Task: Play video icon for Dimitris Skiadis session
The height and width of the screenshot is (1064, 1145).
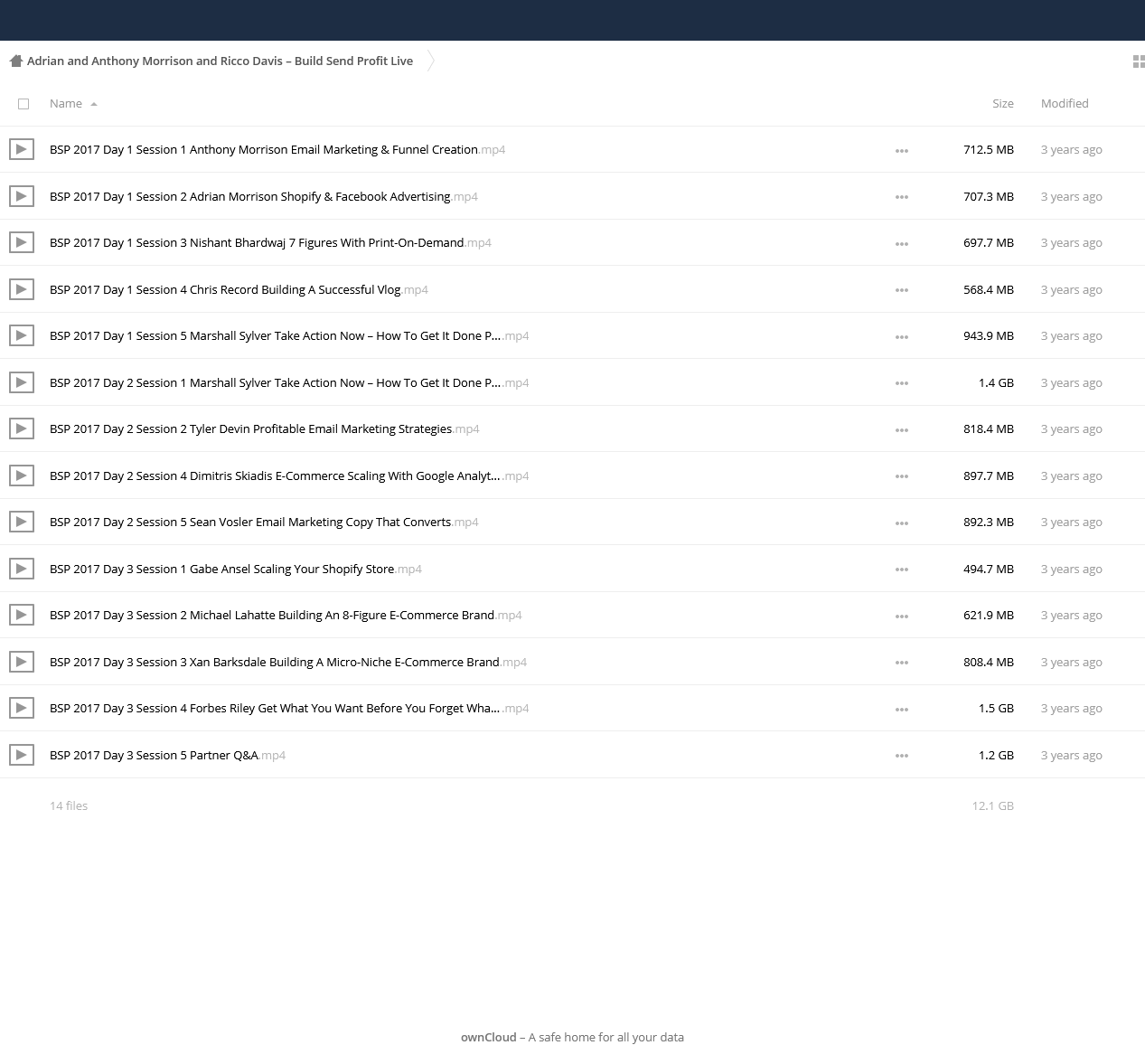Action: tap(22, 476)
